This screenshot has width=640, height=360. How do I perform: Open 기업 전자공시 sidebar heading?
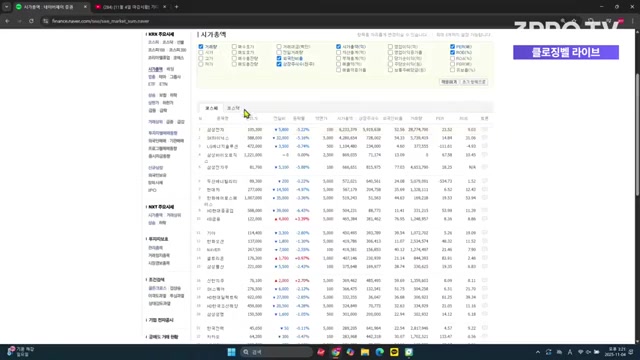tap(161, 320)
